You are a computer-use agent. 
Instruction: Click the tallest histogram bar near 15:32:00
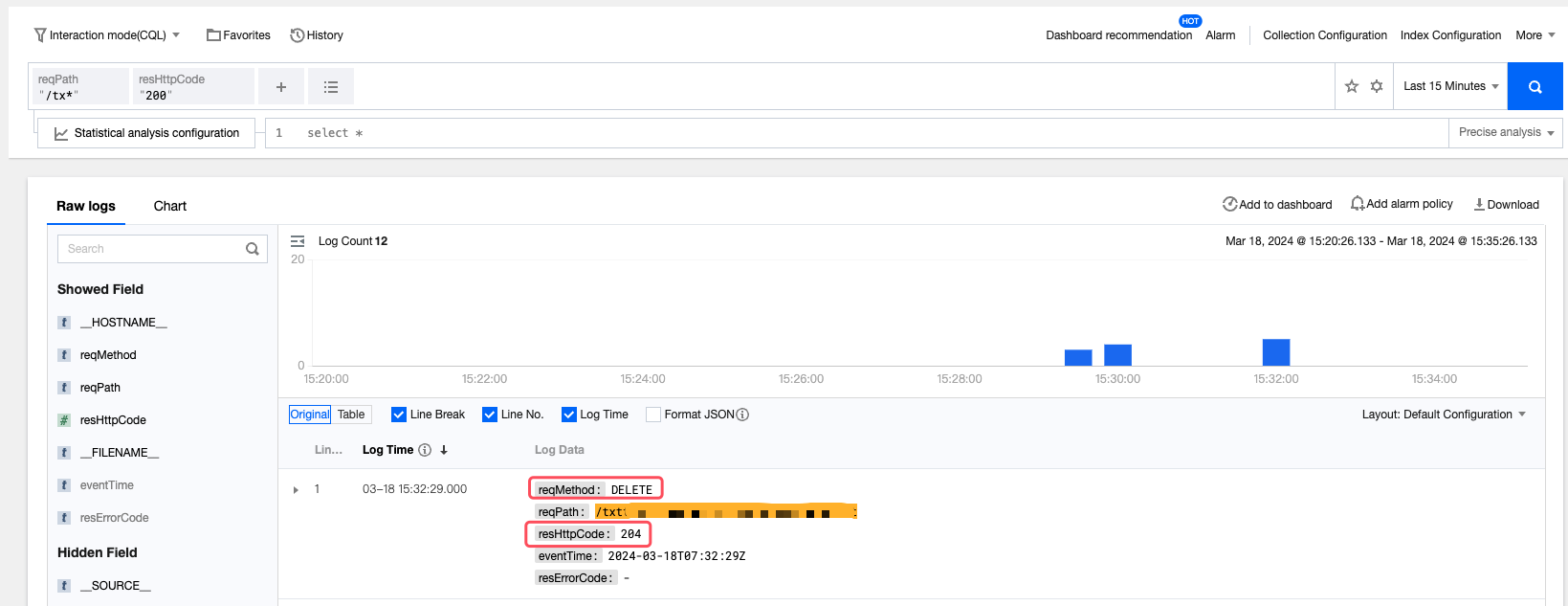coord(1276,352)
